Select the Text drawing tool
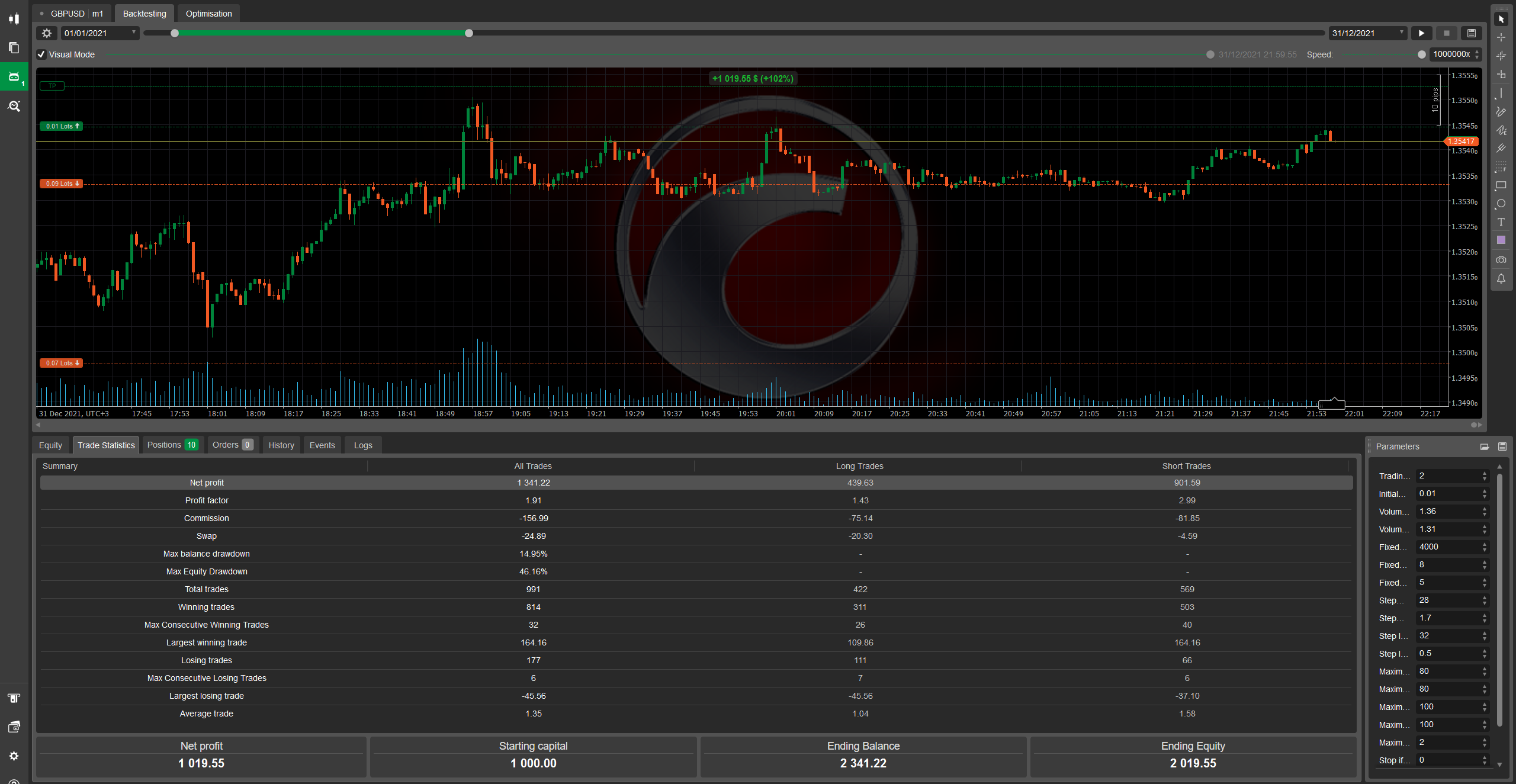Screen dimensions: 1516x784 (1501, 221)
